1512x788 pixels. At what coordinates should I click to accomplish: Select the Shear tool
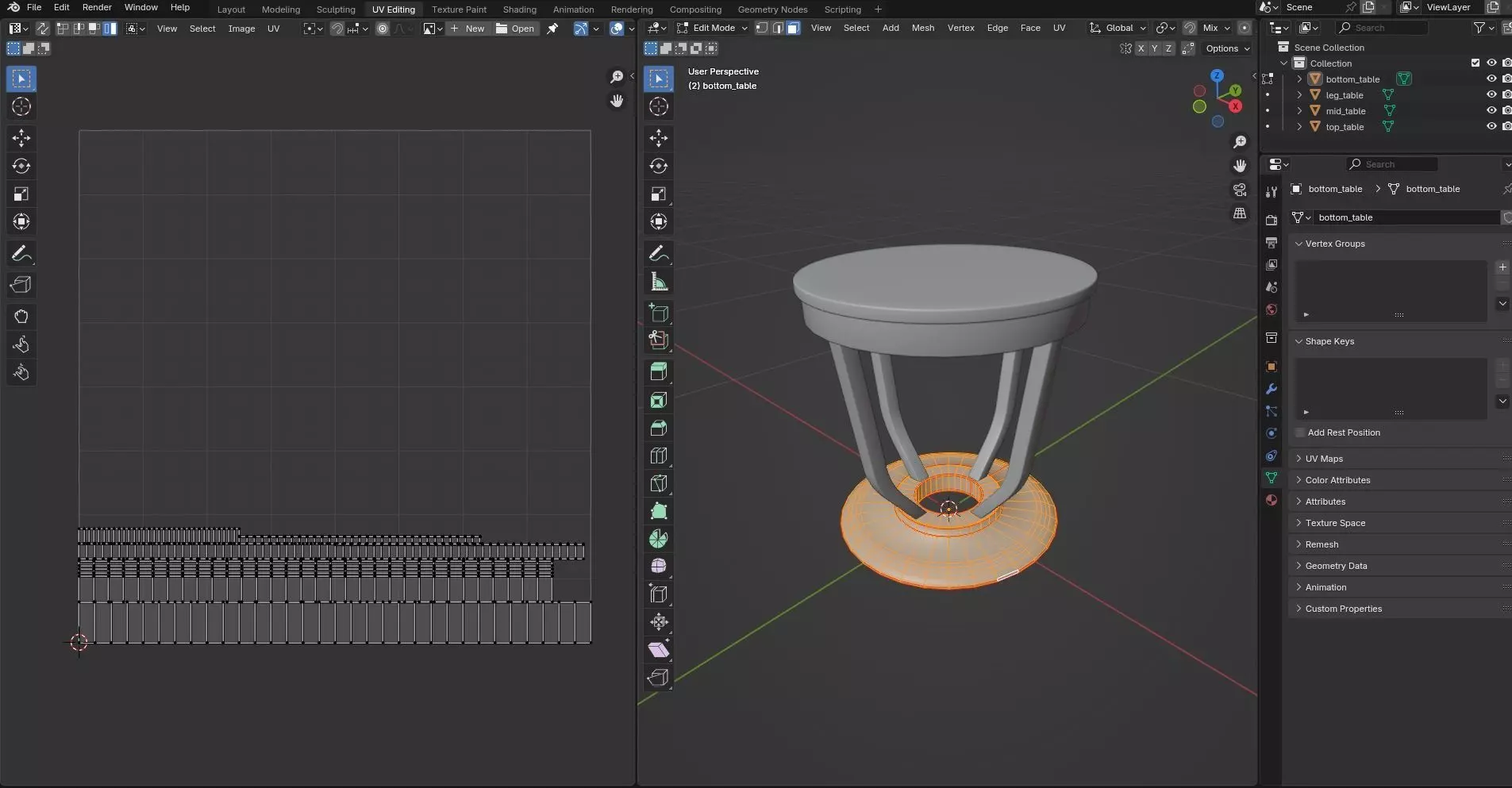coord(659,650)
